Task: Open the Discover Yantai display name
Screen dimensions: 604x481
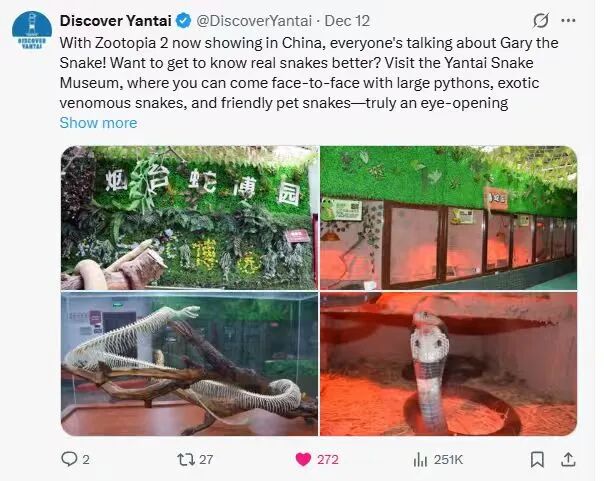Action: point(116,21)
